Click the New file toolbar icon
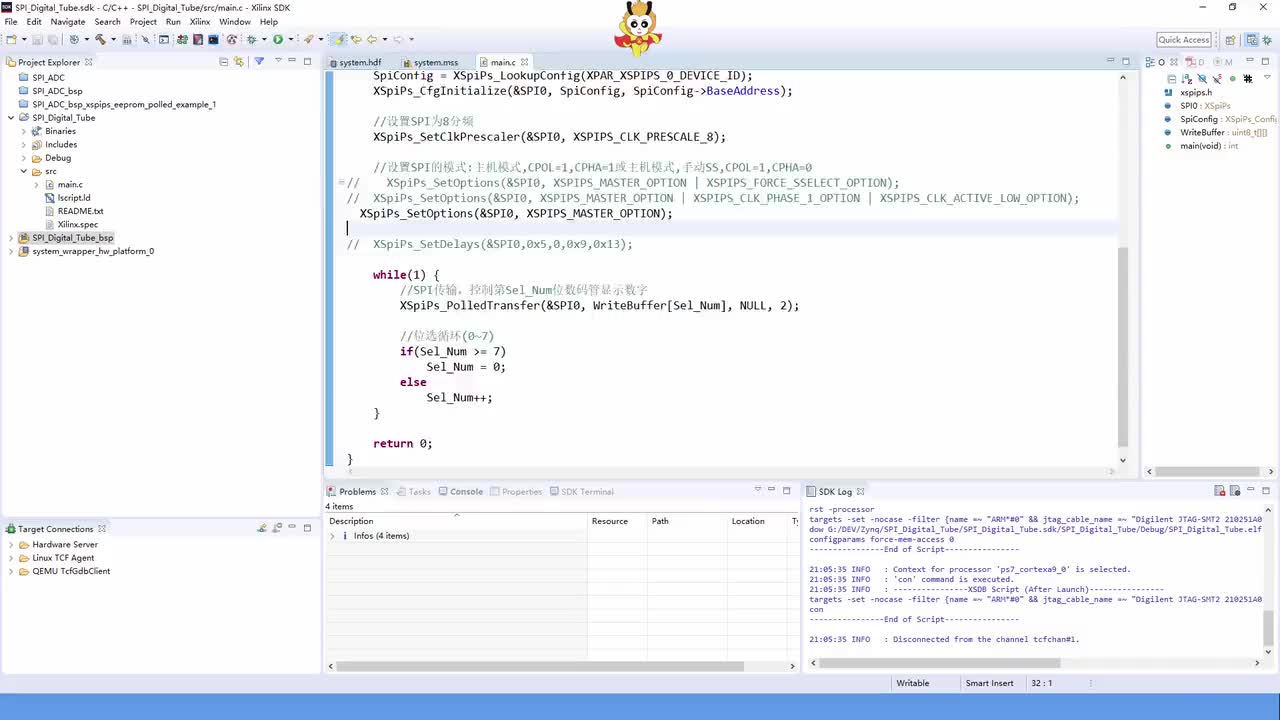 coord(11,40)
